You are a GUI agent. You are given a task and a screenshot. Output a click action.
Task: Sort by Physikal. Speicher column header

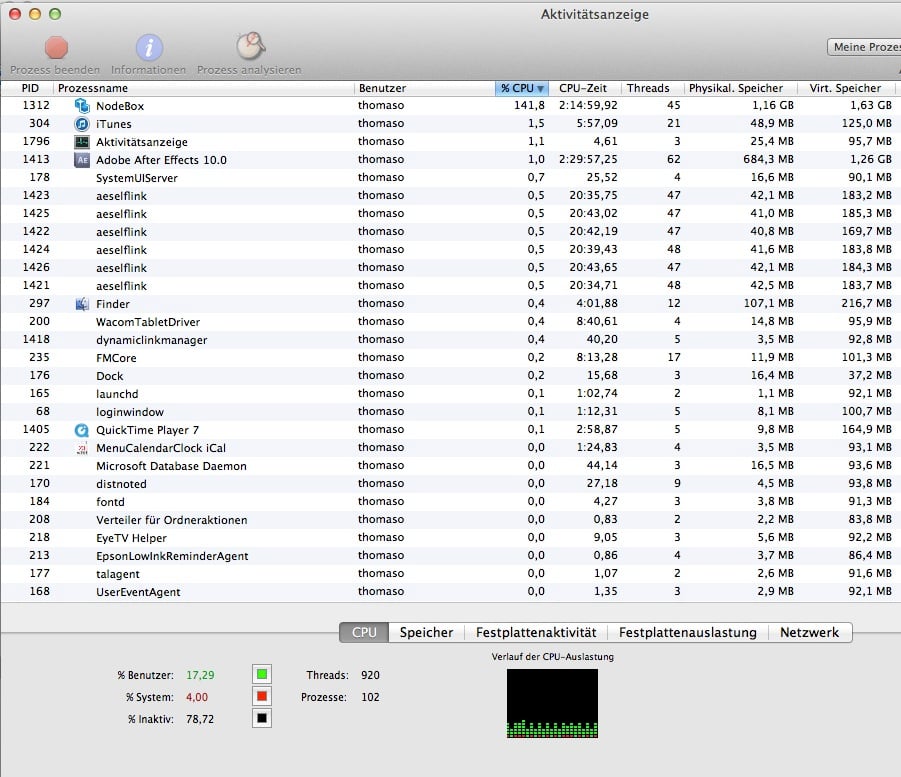pos(741,88)
